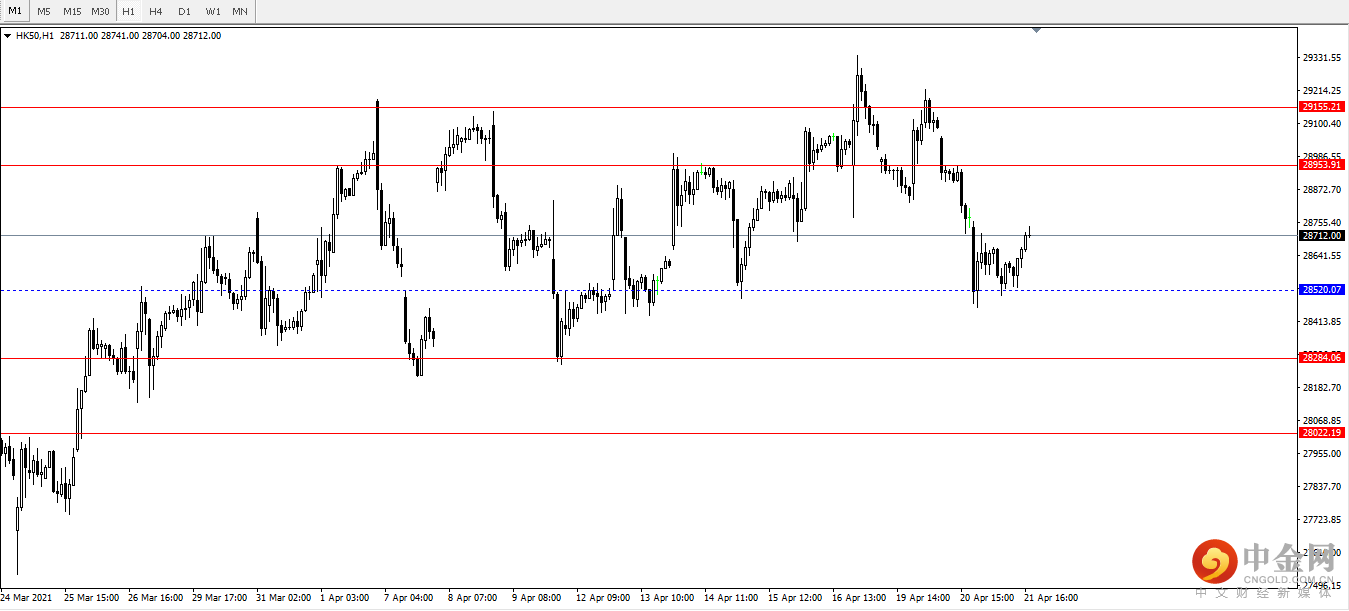
Task: Click the HK50,H1 symbol title text
Action: tap(35, 36)
